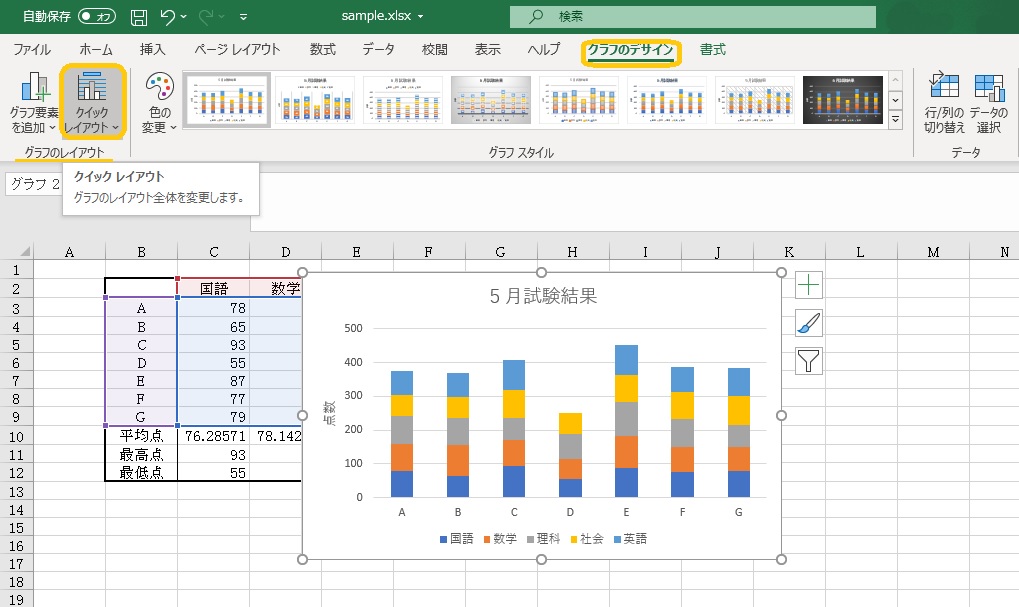This screenshot has height=607, width=1019.
Task: Expand the chart styles gallery more arrow
Action: click(x=895, y=120)
